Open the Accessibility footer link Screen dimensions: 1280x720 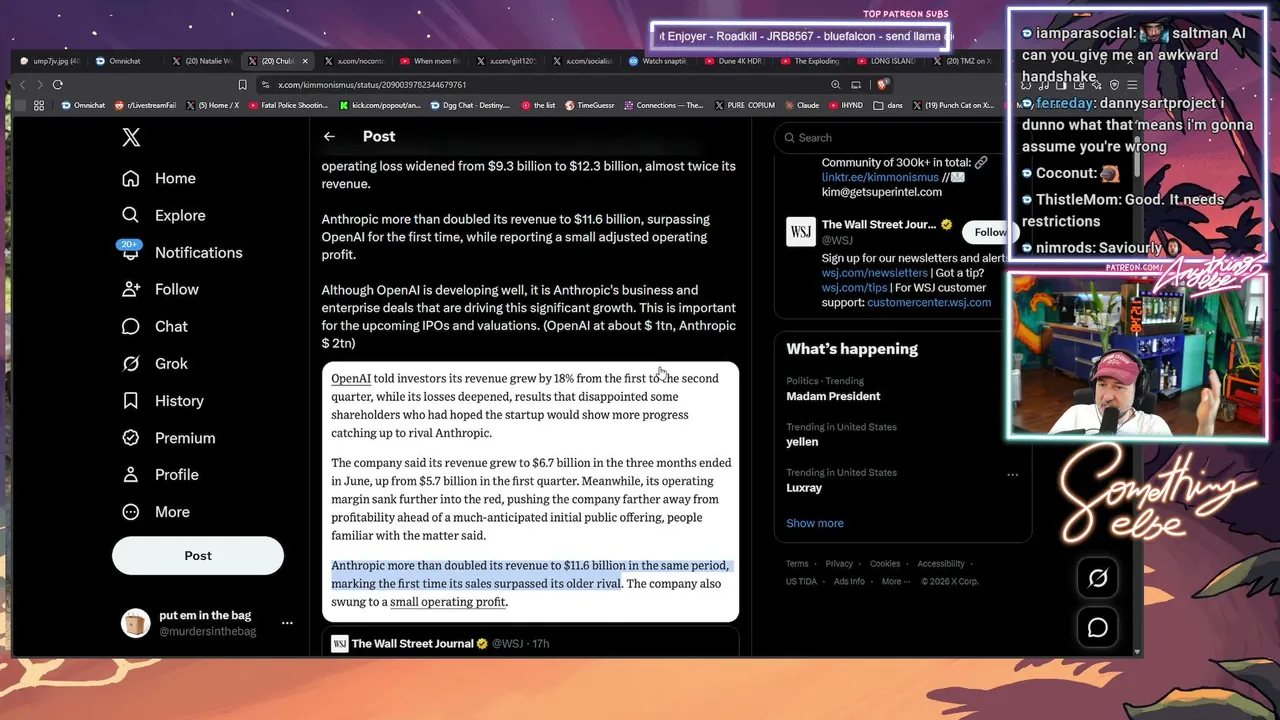point(941,564)
